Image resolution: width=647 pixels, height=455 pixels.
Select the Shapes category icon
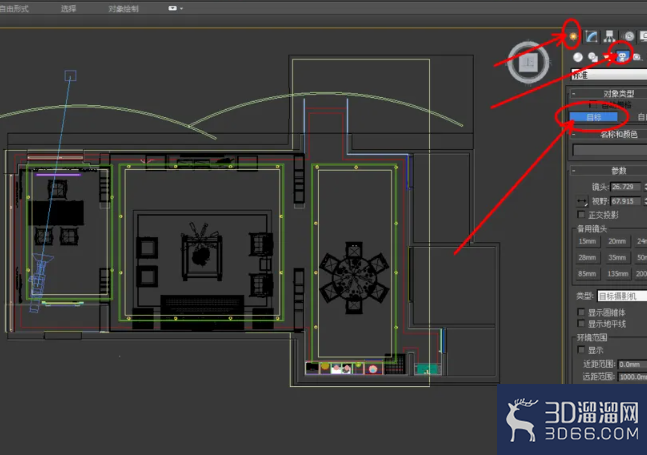coord(593,57)
